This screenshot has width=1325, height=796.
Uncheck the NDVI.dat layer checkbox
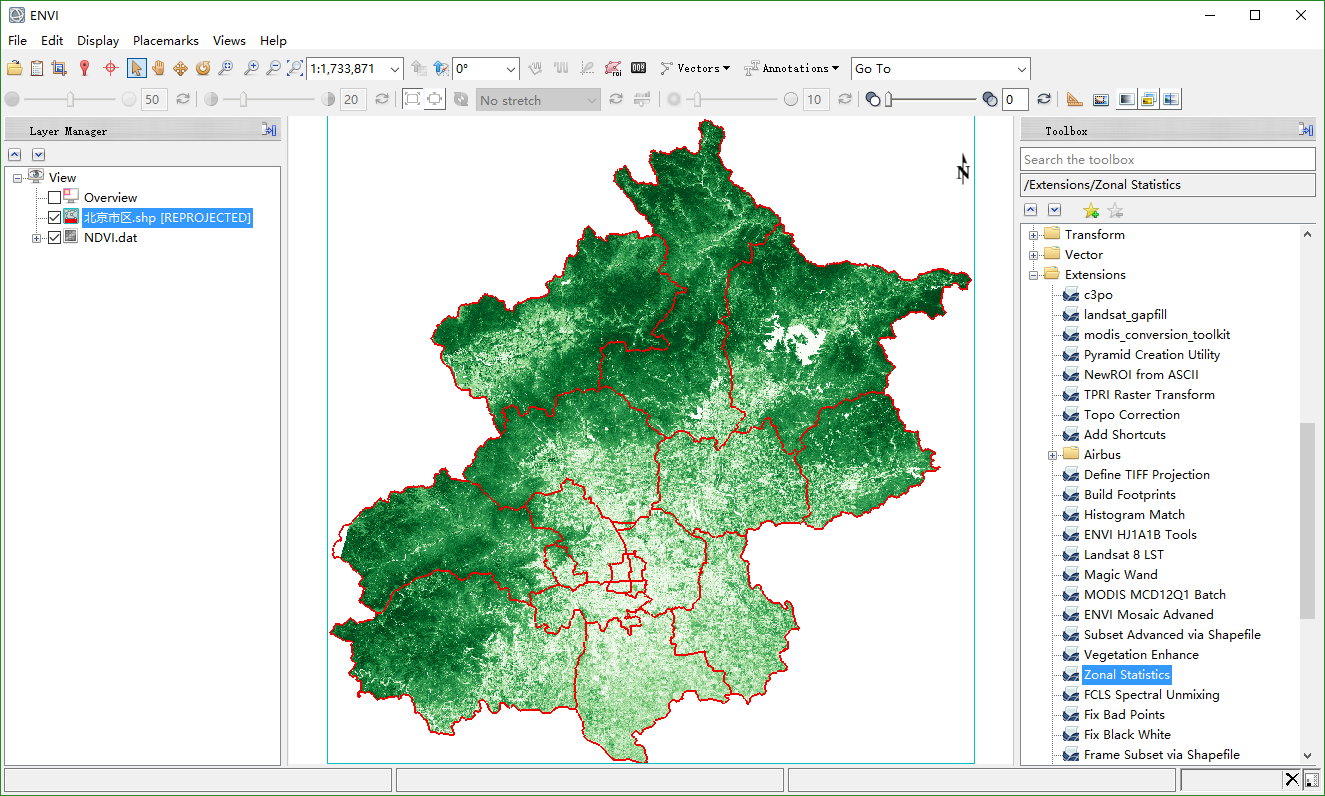55,238
